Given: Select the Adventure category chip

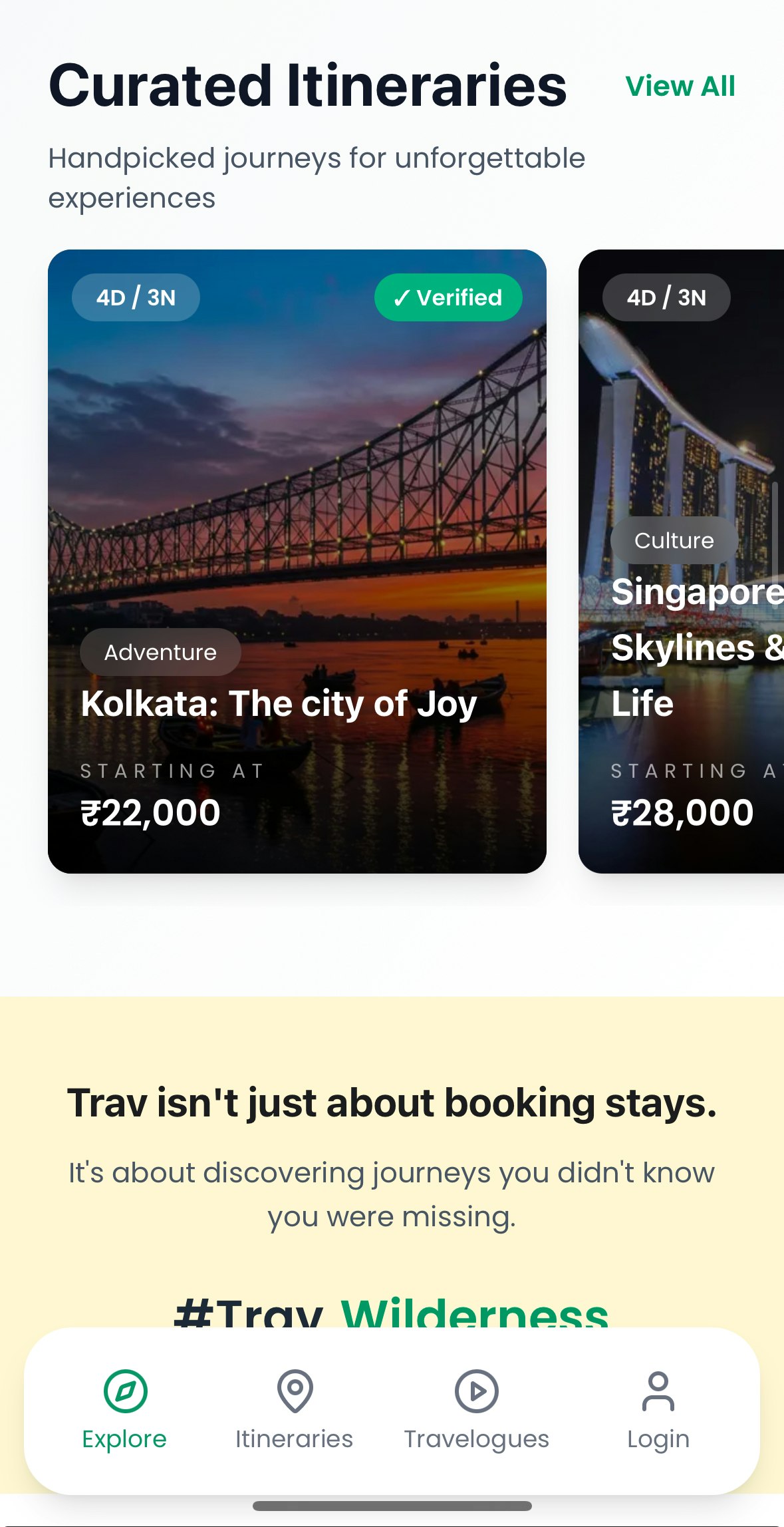Looking at the screenshot, I should pos(160,652).
